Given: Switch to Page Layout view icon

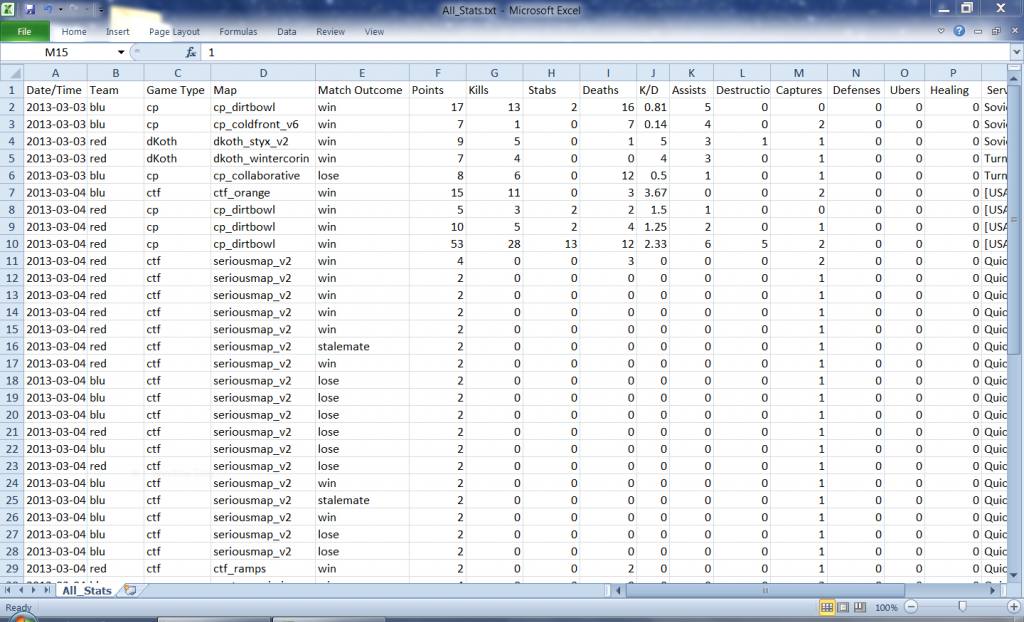Looking at the screenshot, I should pos(843,607).
